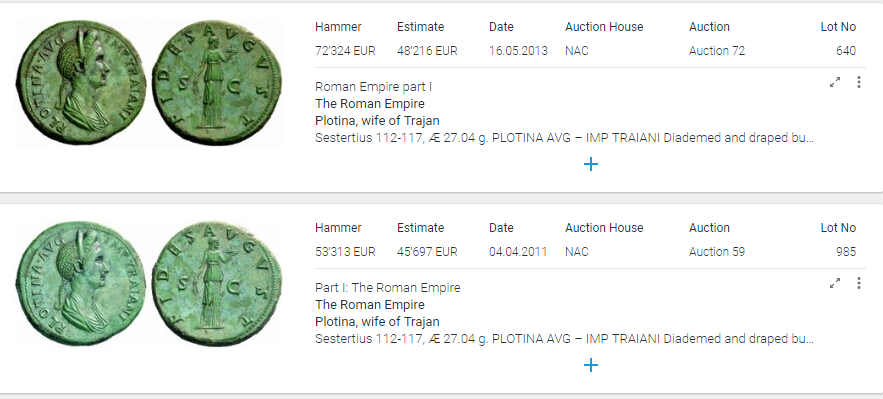Click lot number 640
The image size is (883, 399).
tap(846, 51)
